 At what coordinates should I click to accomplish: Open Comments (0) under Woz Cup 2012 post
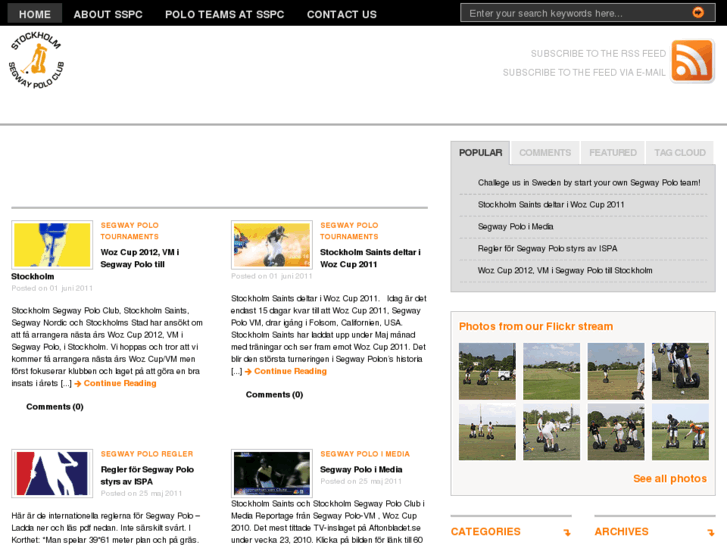point(55,407)
